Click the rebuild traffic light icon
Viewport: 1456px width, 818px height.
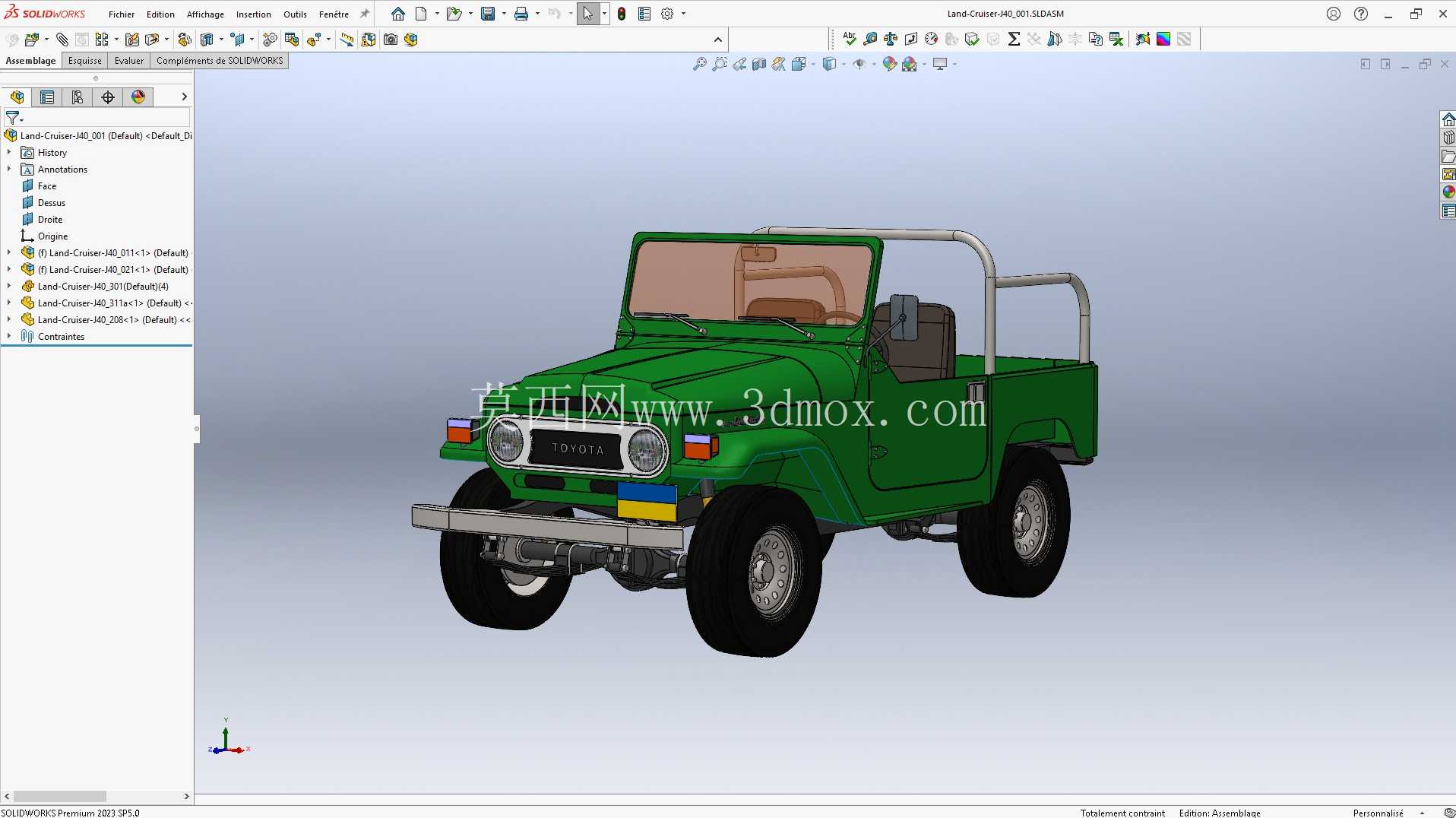click(622, 14)
